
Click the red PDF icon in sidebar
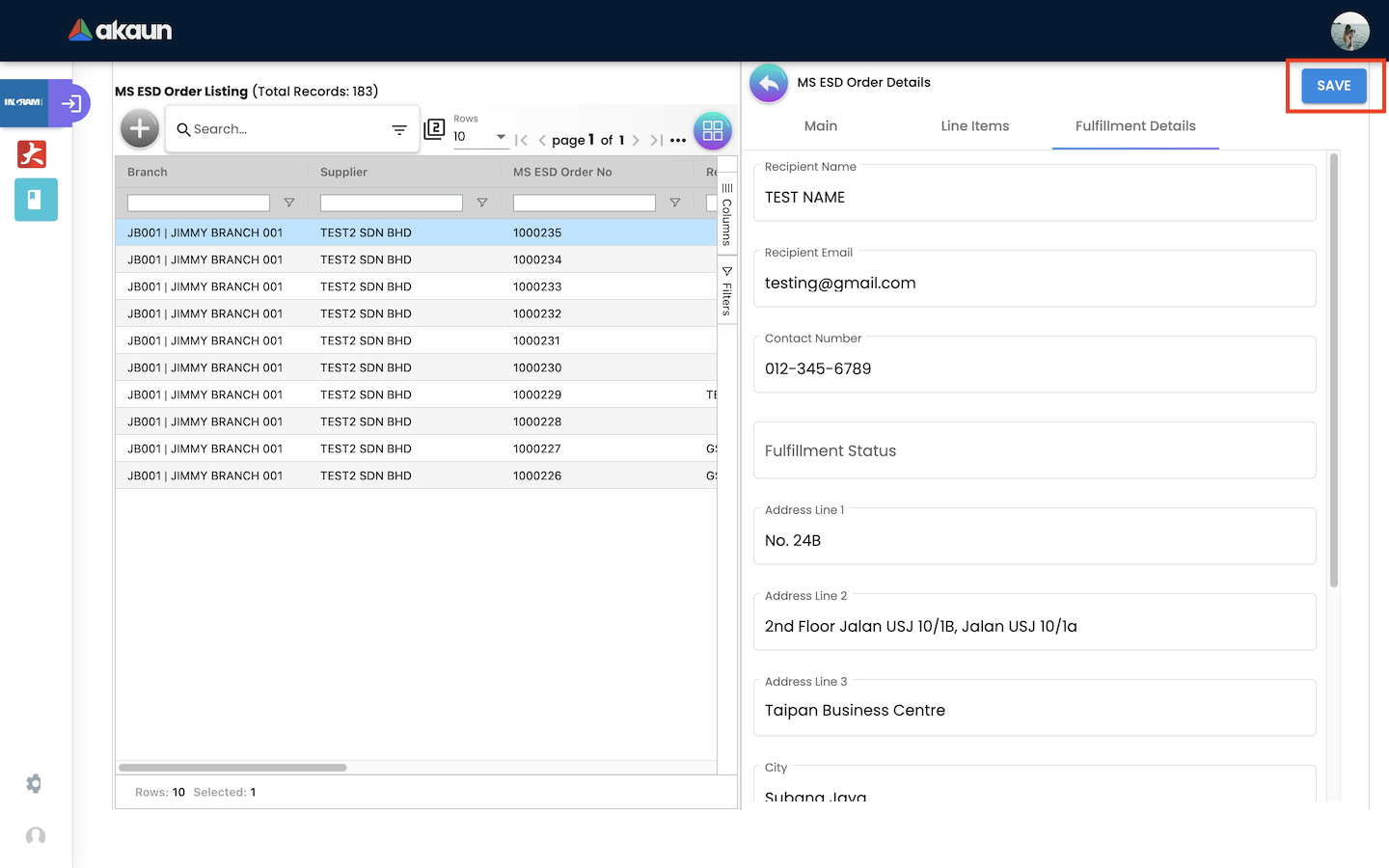tap(32, 154)
